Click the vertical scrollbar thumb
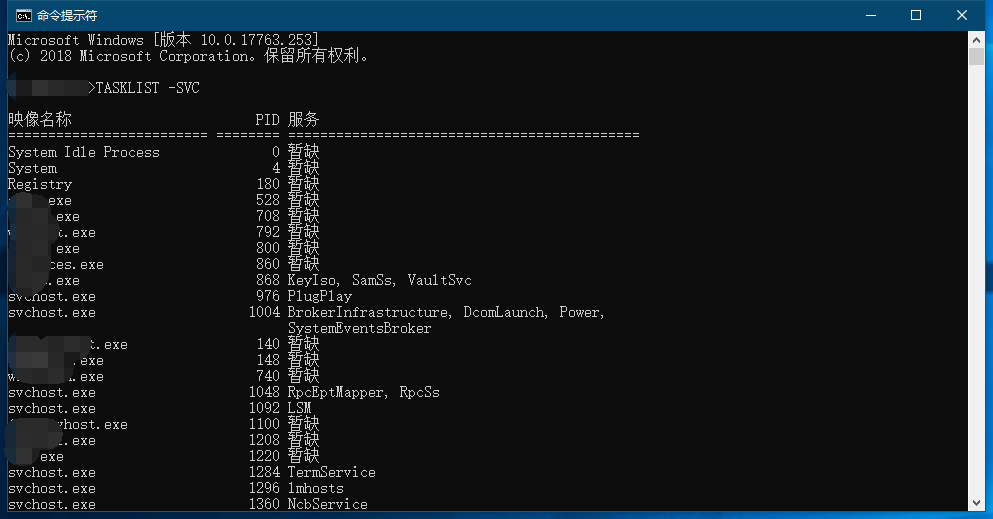 coord(976,56)
